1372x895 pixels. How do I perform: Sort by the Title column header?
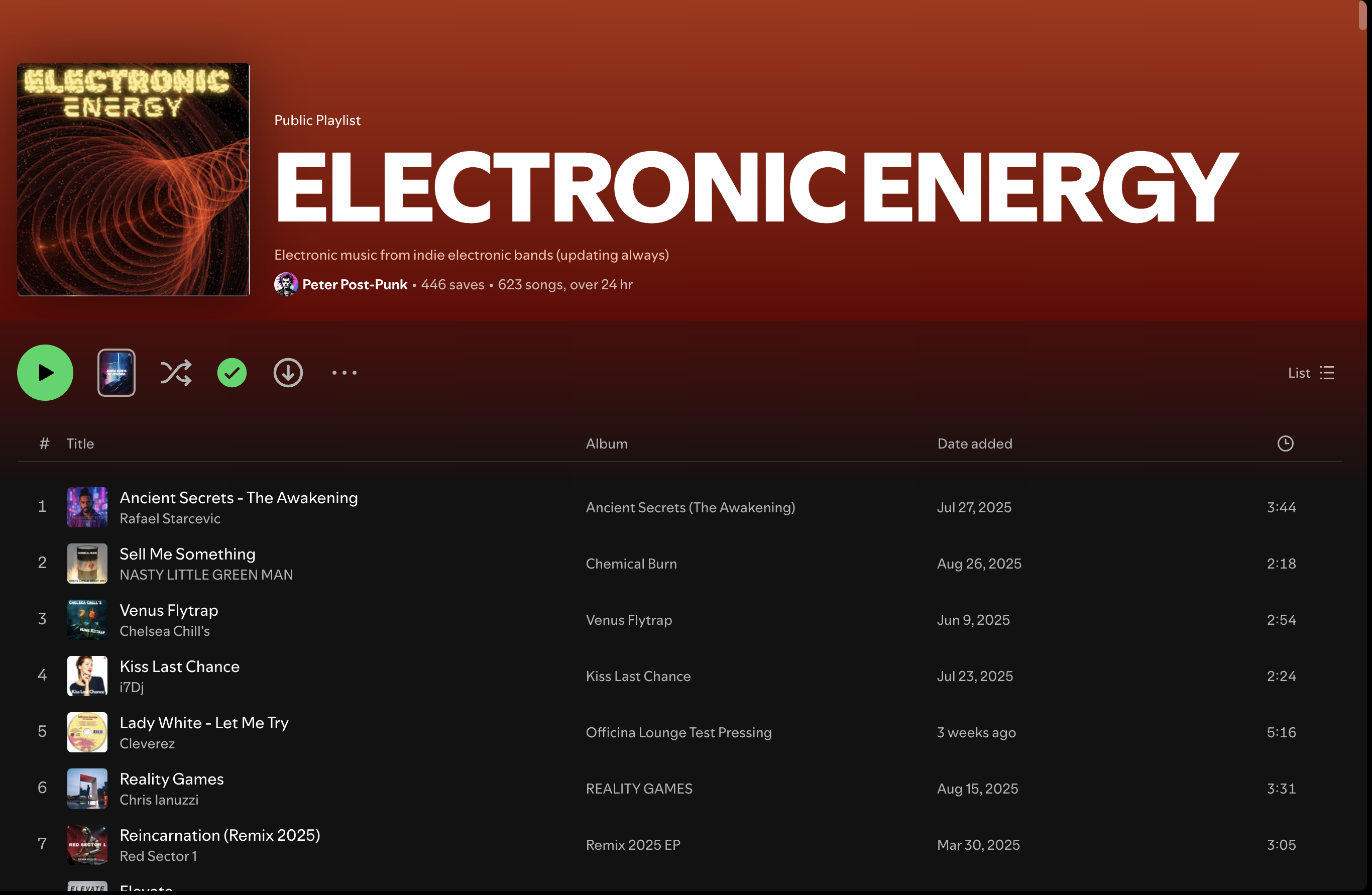[80, 443]
